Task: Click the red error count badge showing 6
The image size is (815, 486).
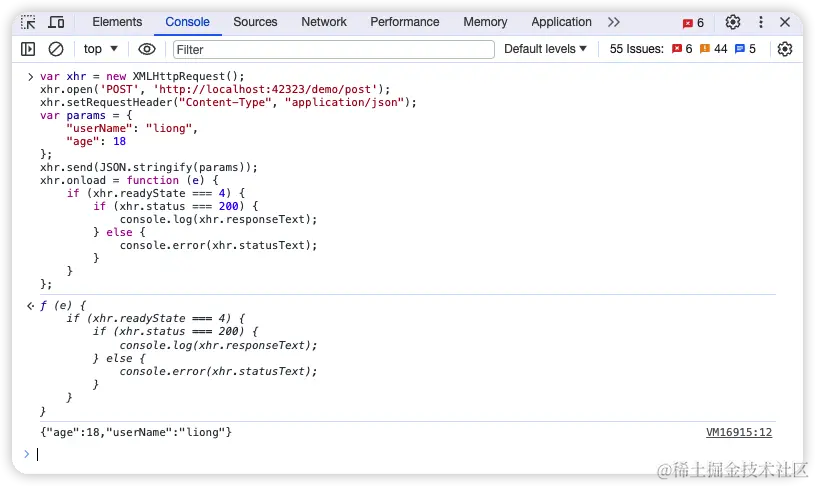Action: pos(693,23)
